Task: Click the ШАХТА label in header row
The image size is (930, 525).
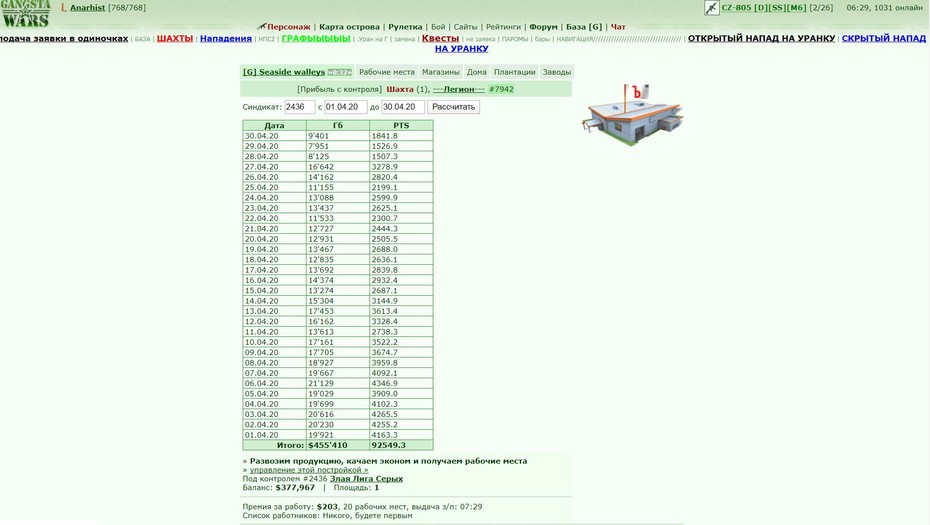Action: pyautogui.click(x=400, y=89)
